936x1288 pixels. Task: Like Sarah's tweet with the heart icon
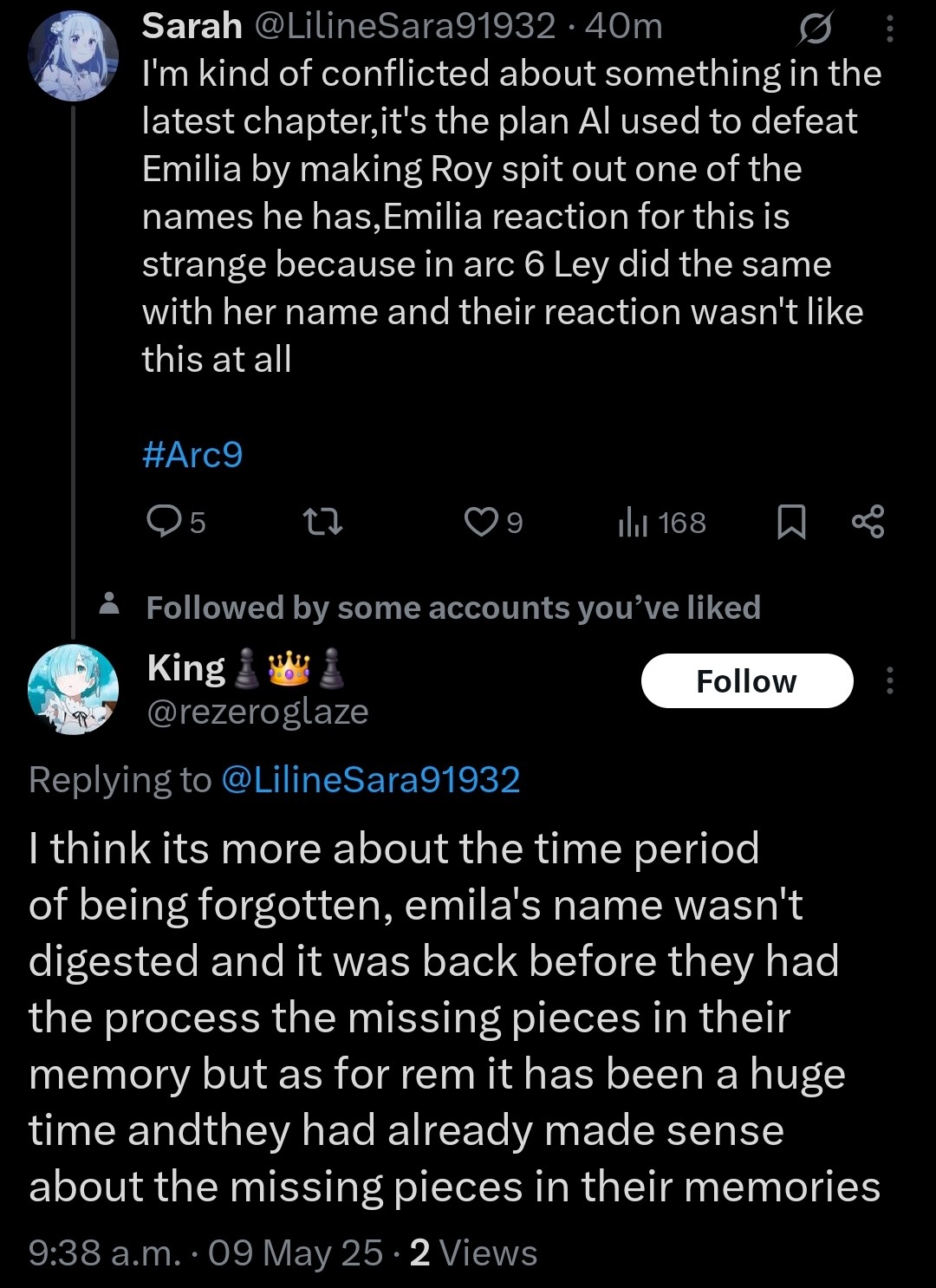tap(479, 522)
